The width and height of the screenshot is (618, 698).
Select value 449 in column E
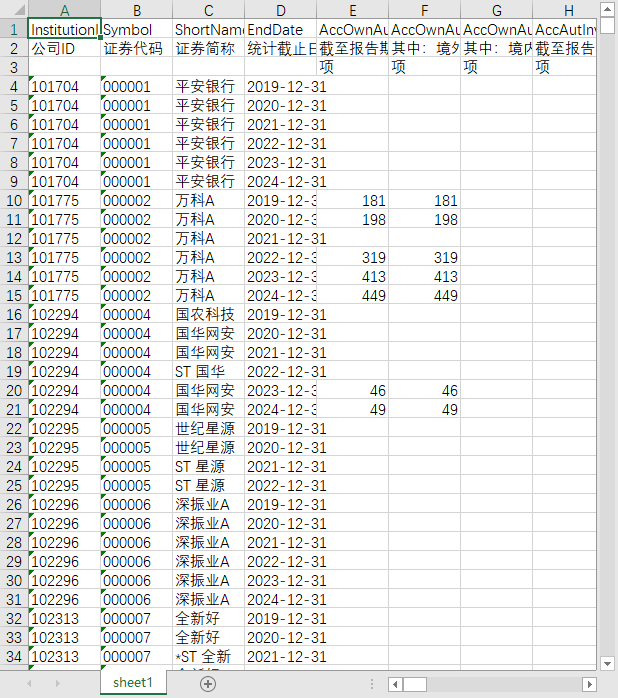click(353, 295)
